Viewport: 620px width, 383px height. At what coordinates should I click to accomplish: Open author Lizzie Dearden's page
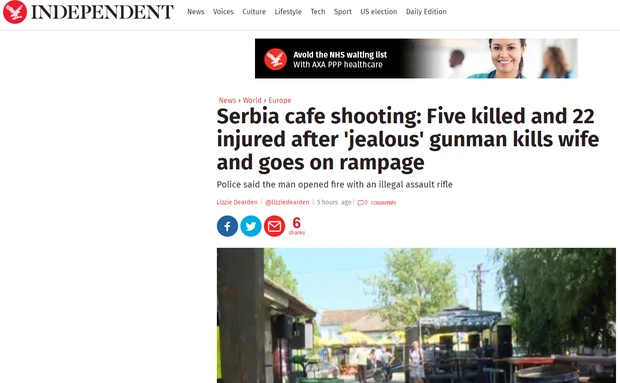click(237, 202)
